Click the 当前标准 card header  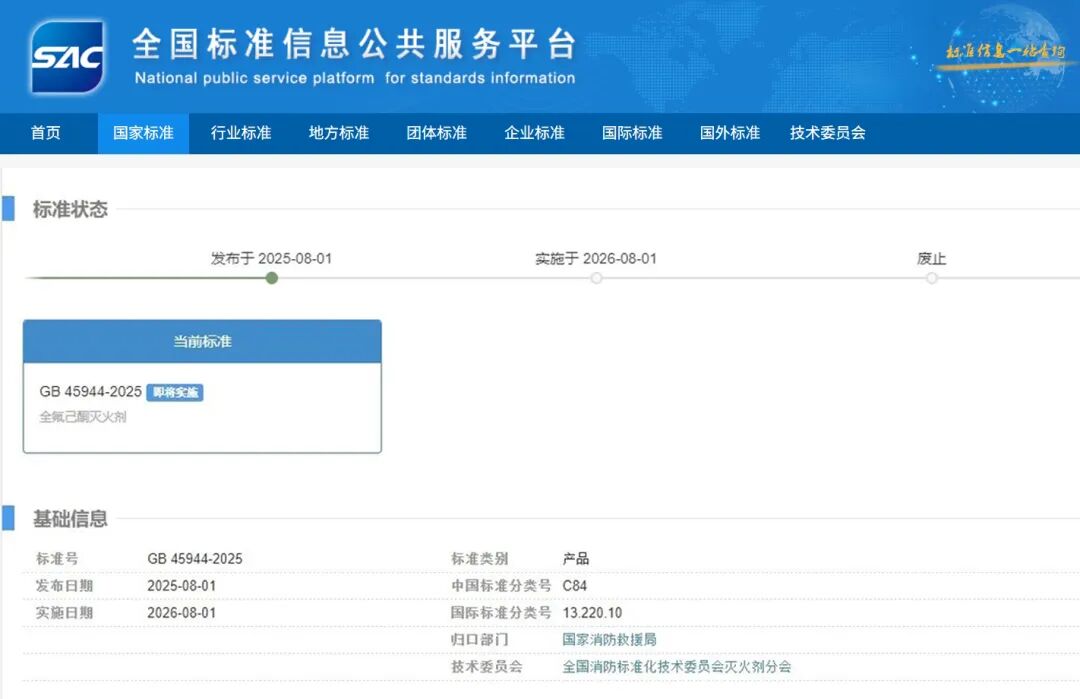[x=202, y=342]
